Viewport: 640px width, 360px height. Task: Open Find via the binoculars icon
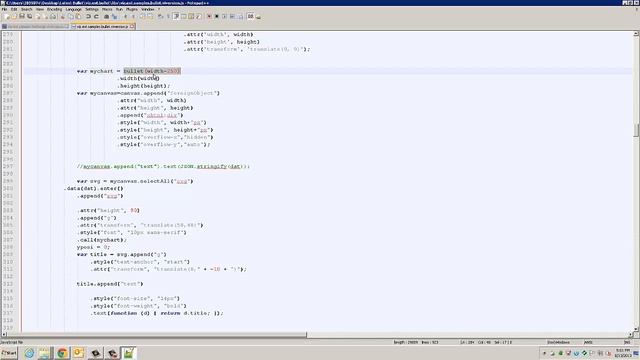pyautogui.click(x=107, y=16)
